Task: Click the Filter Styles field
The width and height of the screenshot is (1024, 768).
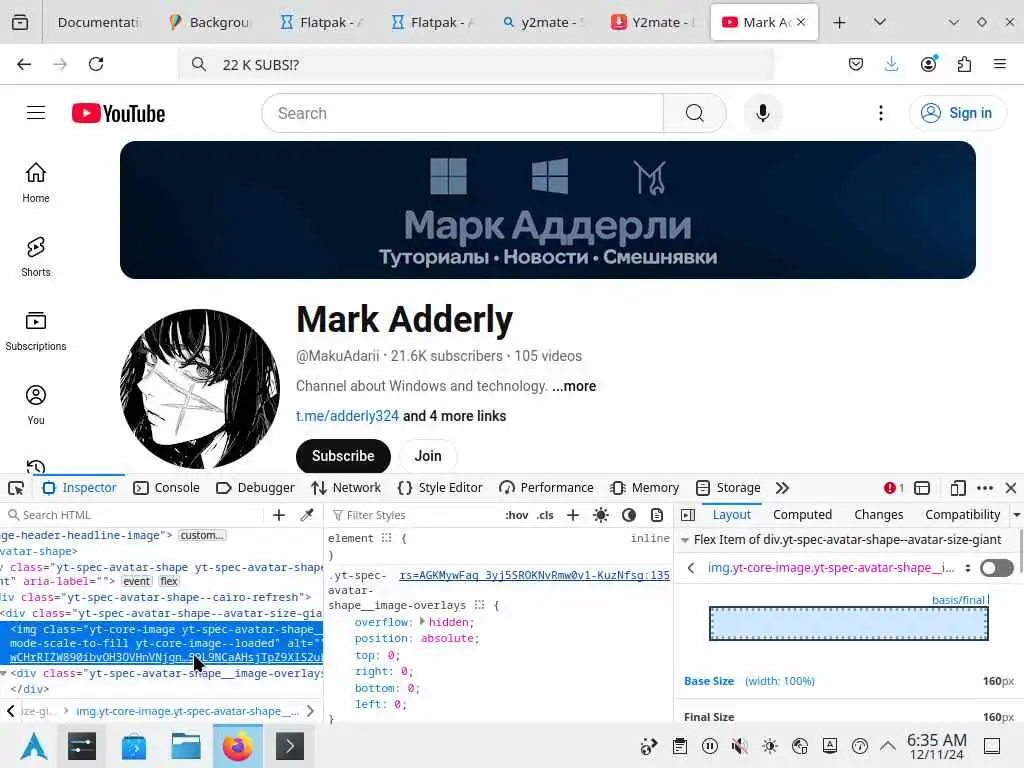Action: 415,515
